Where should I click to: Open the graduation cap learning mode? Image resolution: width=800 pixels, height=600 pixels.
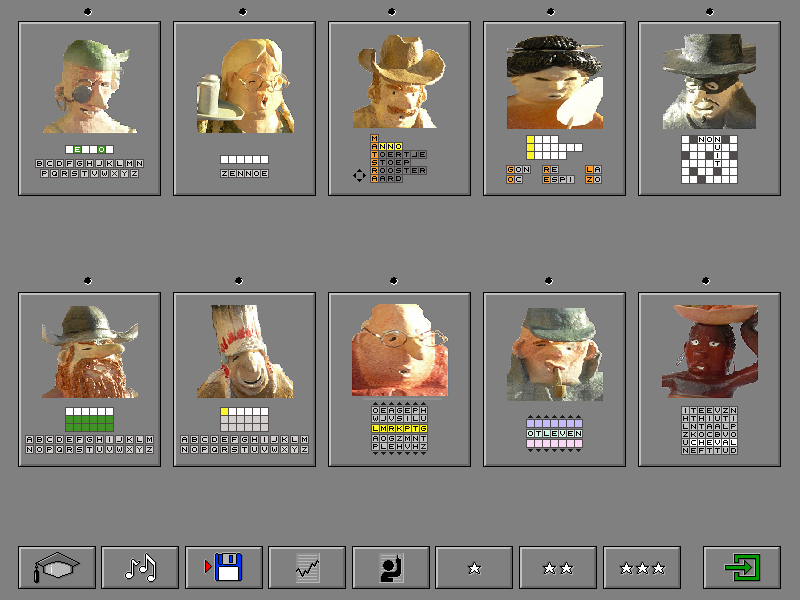(x=57, y=567)
